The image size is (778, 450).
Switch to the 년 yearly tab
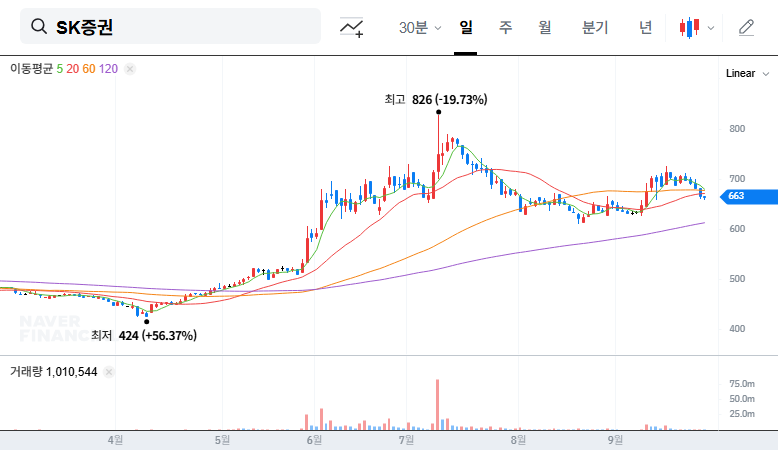(645, 27)
